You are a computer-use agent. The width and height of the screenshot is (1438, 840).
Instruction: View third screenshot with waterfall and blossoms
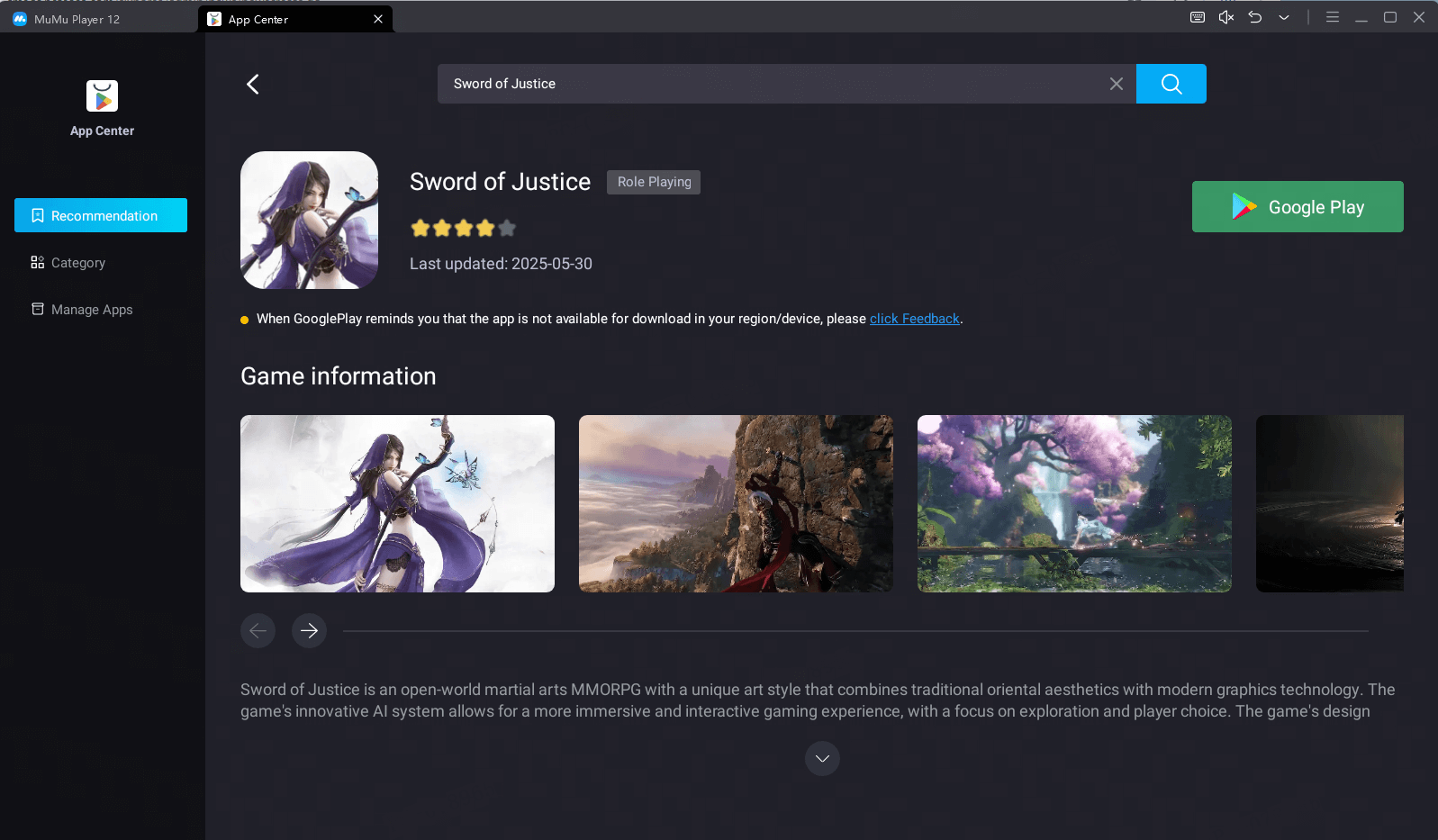click(x=1074, y=503)
